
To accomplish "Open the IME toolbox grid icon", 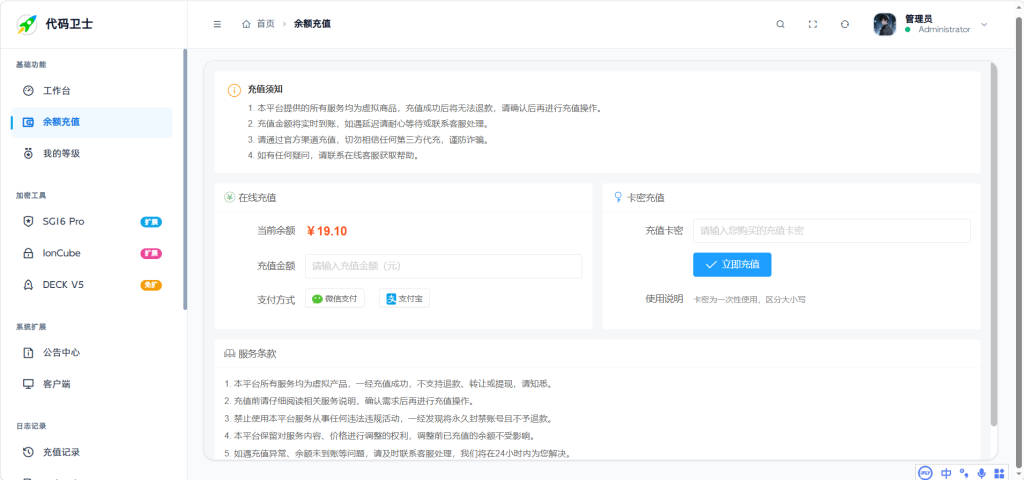I will (999, 473).
